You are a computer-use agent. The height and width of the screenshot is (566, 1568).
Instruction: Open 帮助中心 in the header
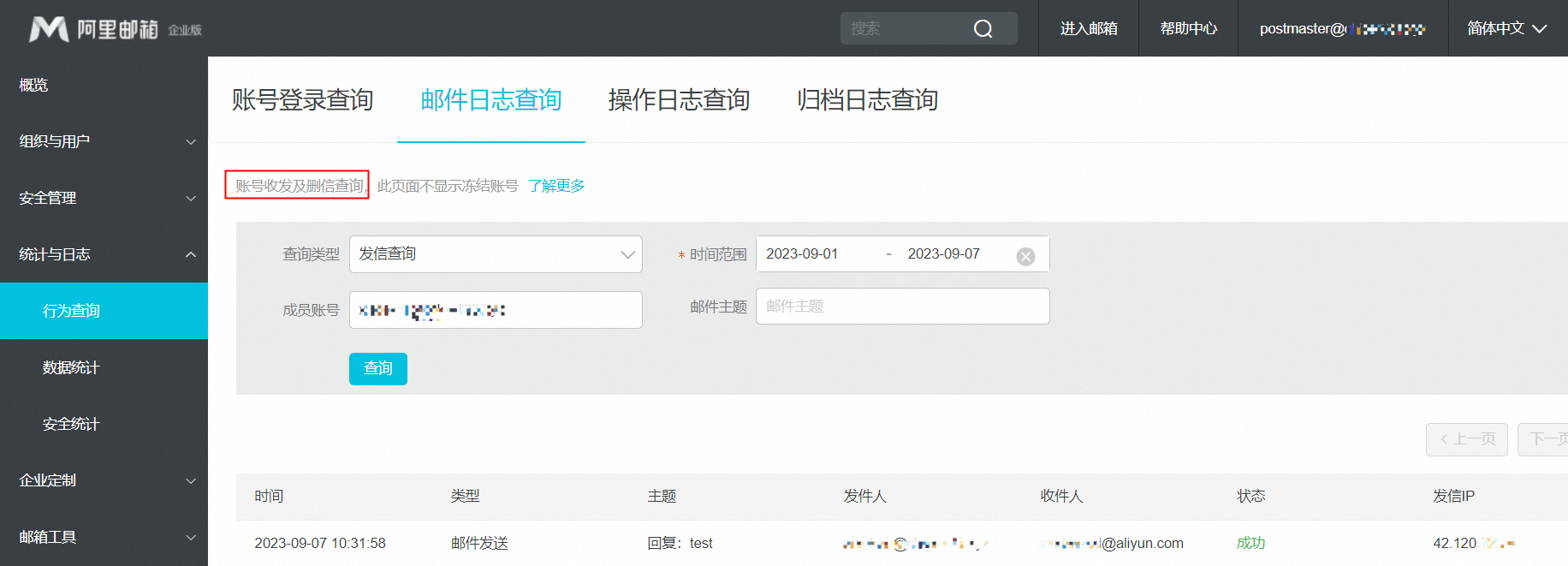coord(1188,28)
